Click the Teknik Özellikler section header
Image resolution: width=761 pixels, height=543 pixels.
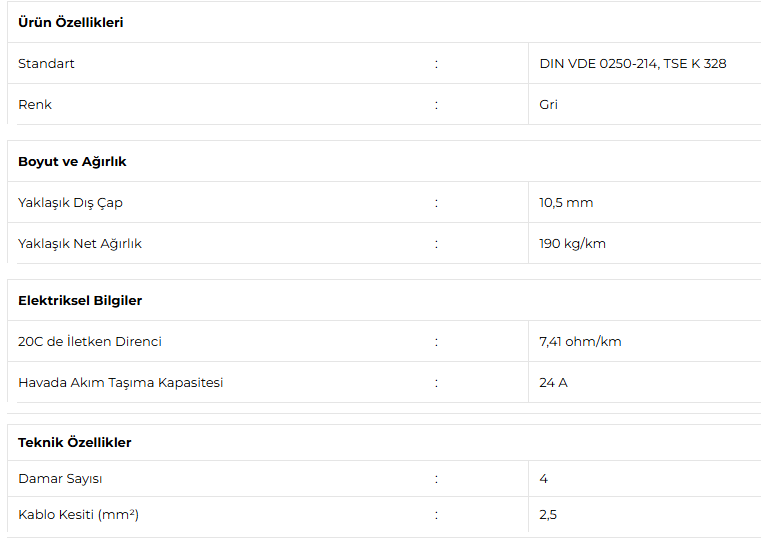(x=75, y=442)
